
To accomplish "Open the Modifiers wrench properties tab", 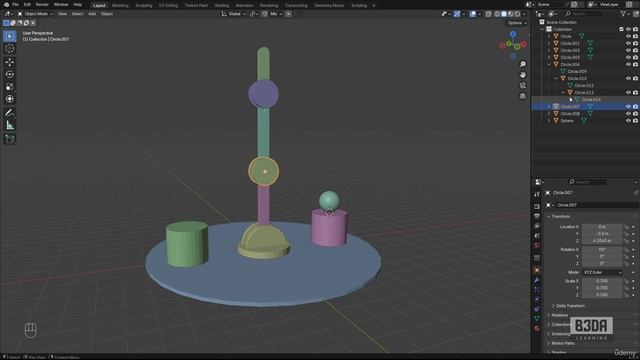I will 537,280.
